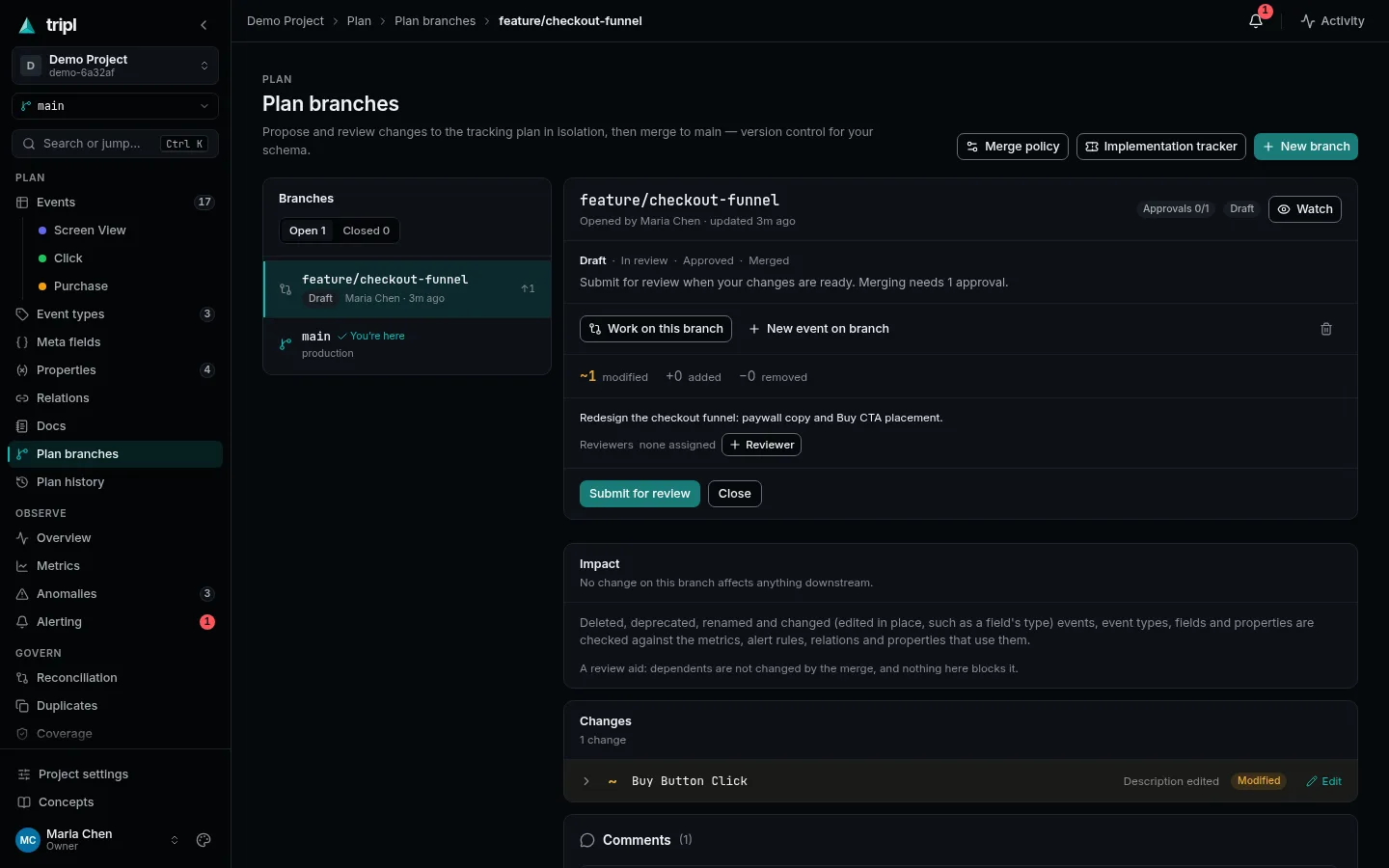Open Properties in the sidebar
The height and width of the screenshot is (868, 1389).
click(x=115, y=370)
